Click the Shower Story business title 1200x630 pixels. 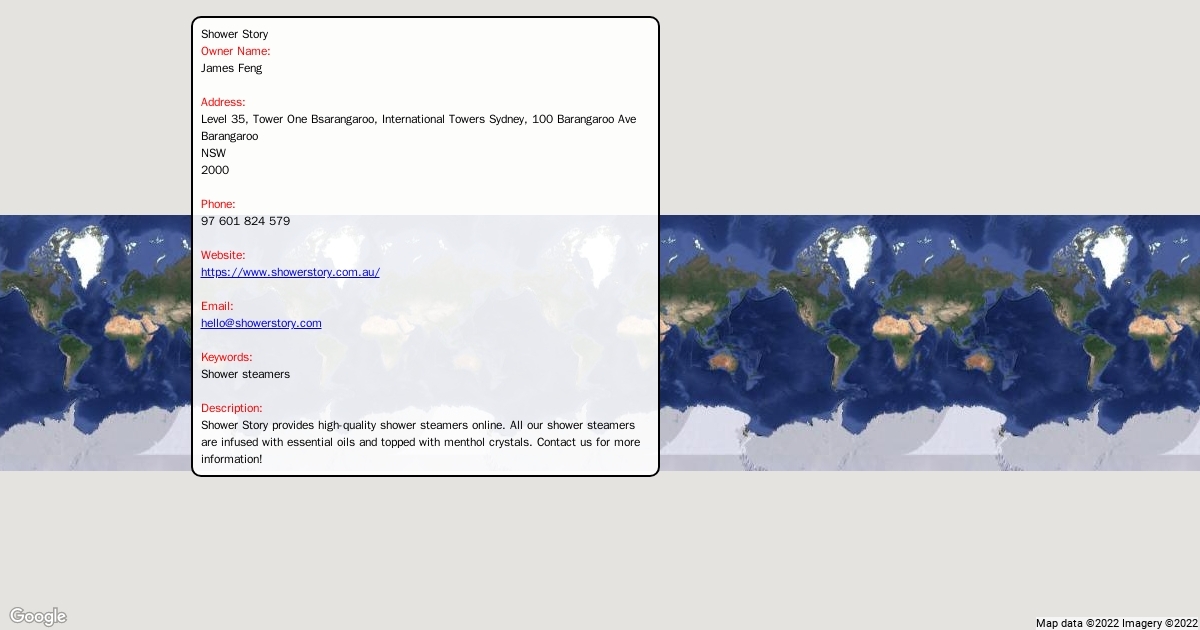(x=234, y=34)
